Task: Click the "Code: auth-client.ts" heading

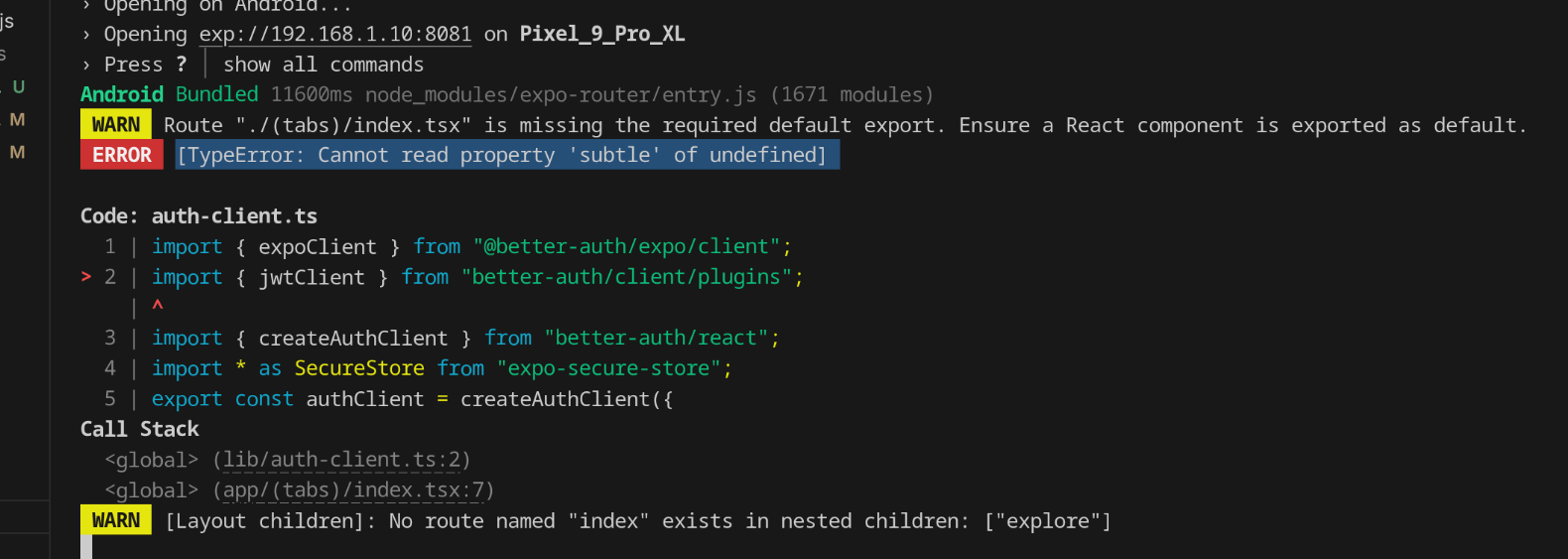Action: pyautogui.click(x=198, y=216)
